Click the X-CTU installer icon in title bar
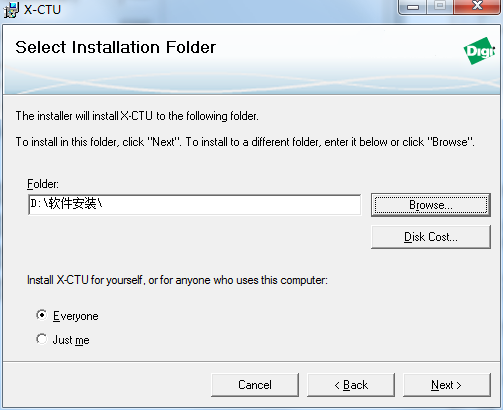The width and height of the screenshot is (503, 410). click(11, 10)
